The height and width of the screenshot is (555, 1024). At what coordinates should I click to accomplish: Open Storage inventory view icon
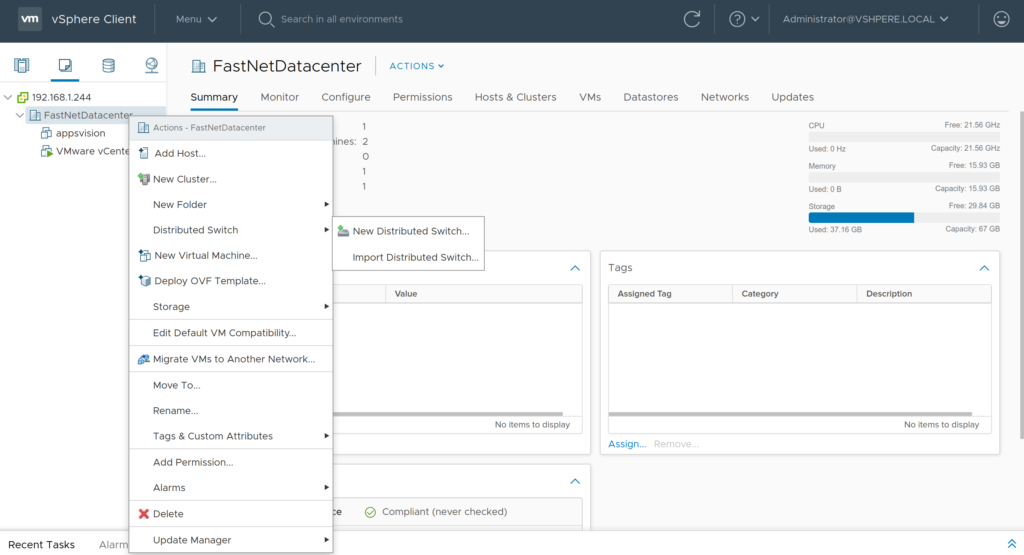108,65
